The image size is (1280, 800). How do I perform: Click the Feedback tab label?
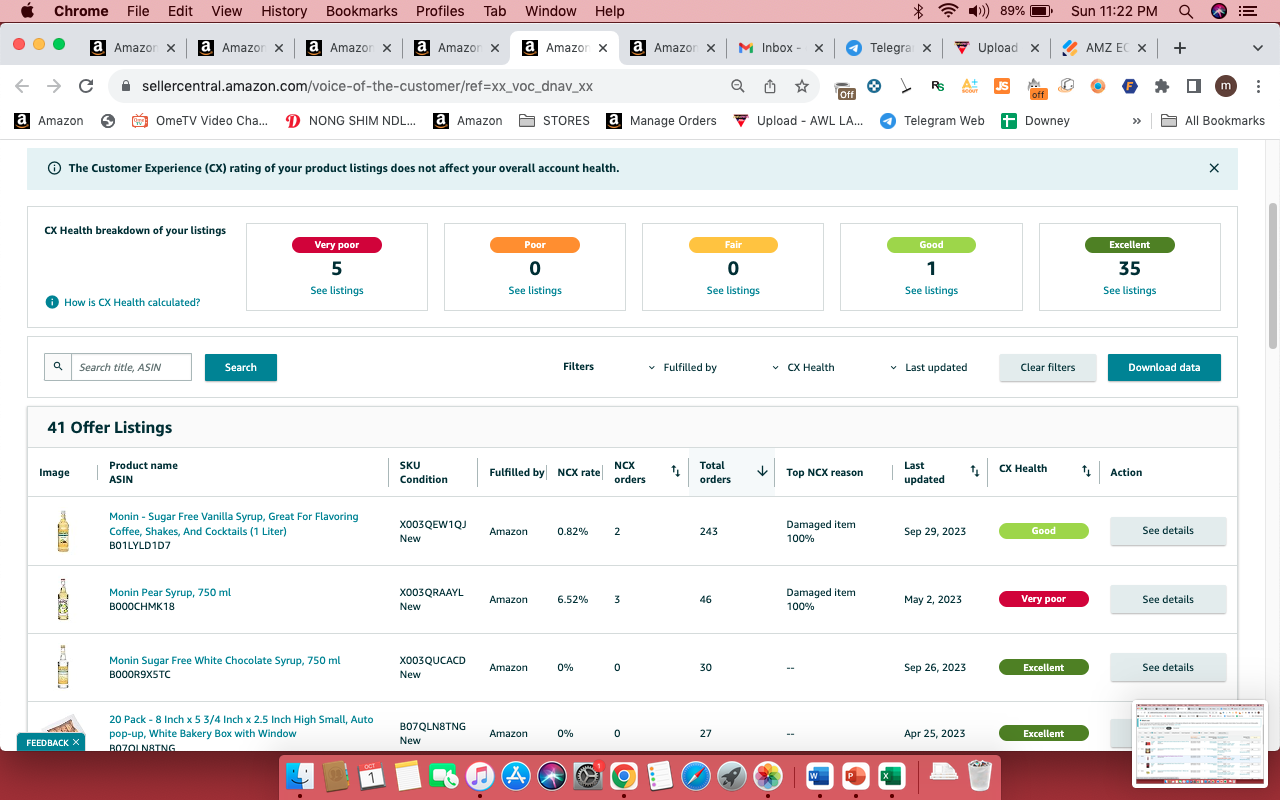point(47,743)
